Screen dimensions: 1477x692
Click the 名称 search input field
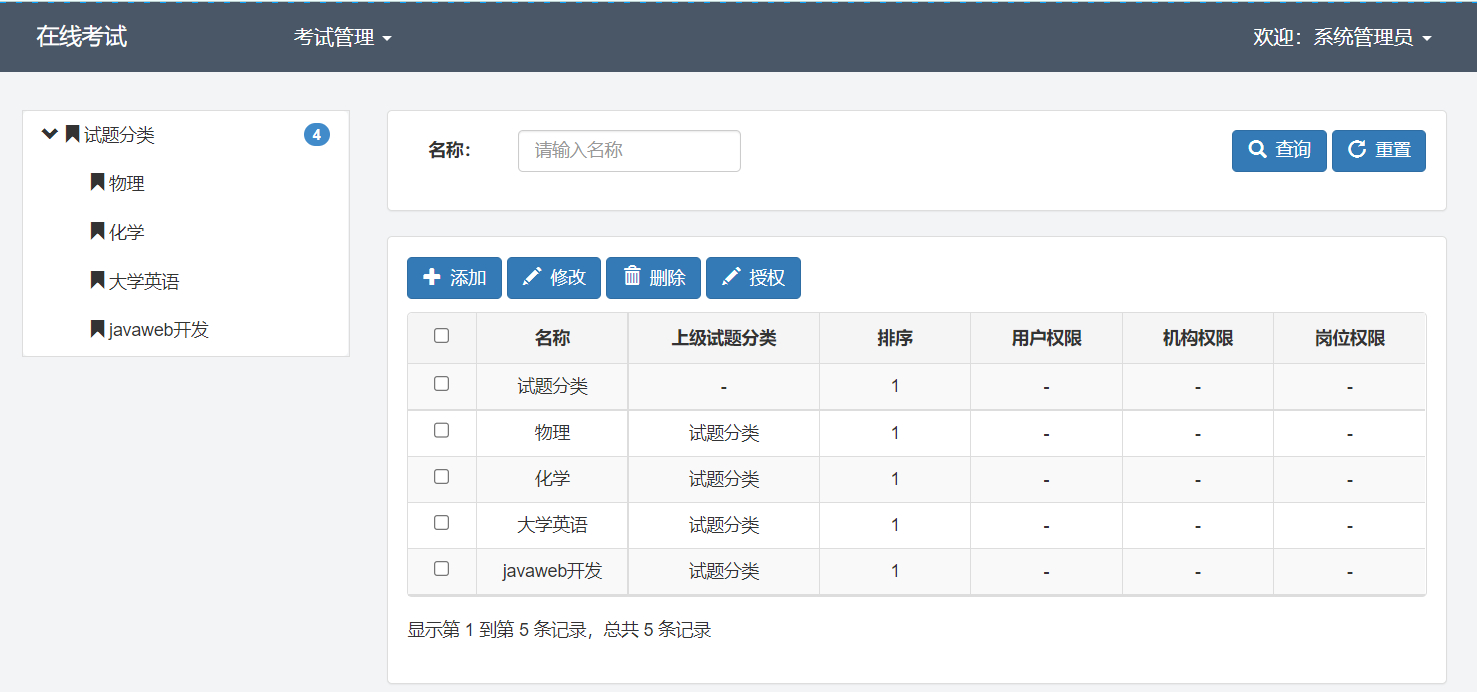click(x=629, y=151)
